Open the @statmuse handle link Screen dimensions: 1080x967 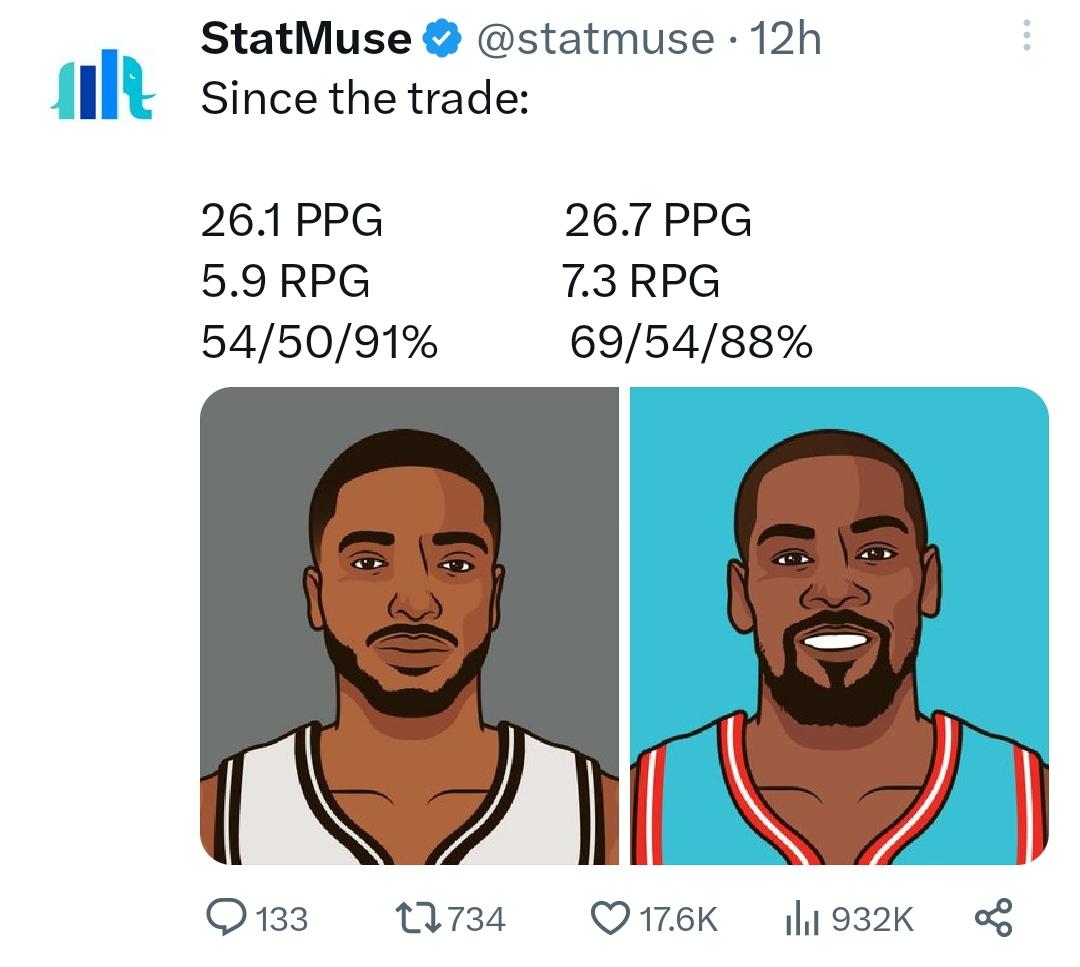point(595,39)
